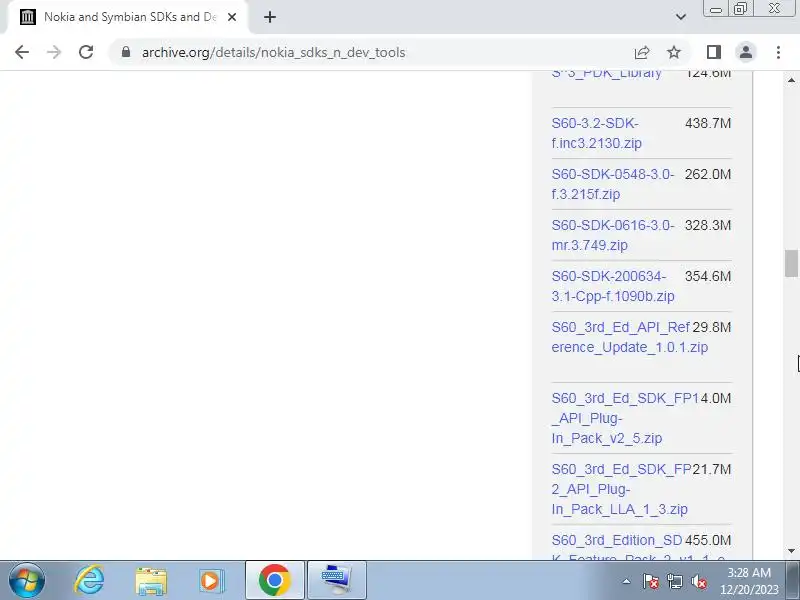Screen dimensions: 800x600
Task: Open Windows Media Player from the taskbar
Action: 211,581
